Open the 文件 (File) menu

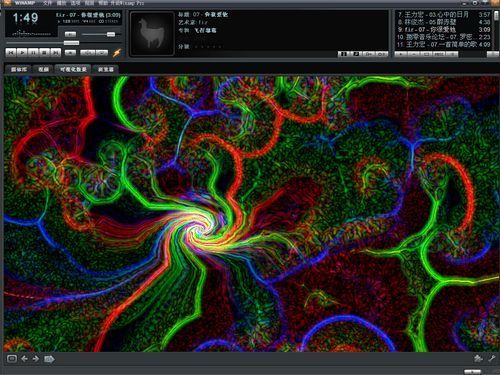(48, 3)
